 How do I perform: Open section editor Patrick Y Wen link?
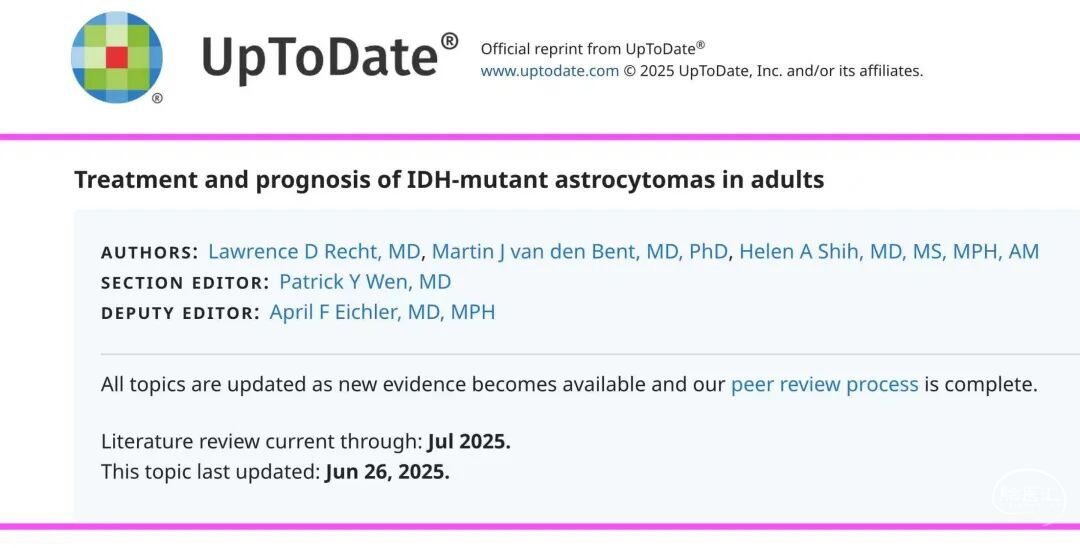coord(365,282)
